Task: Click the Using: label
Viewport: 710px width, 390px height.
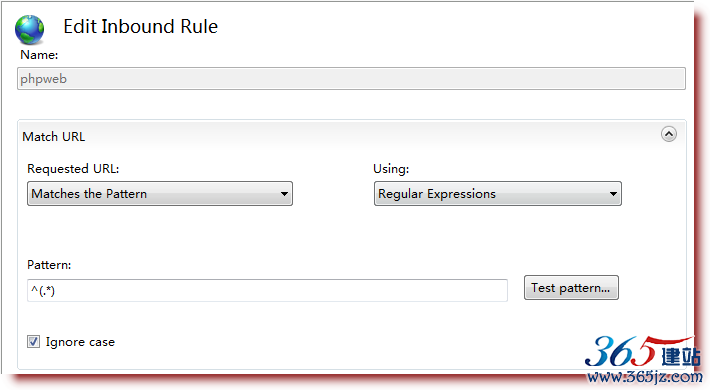Action: tap(391, 169)
